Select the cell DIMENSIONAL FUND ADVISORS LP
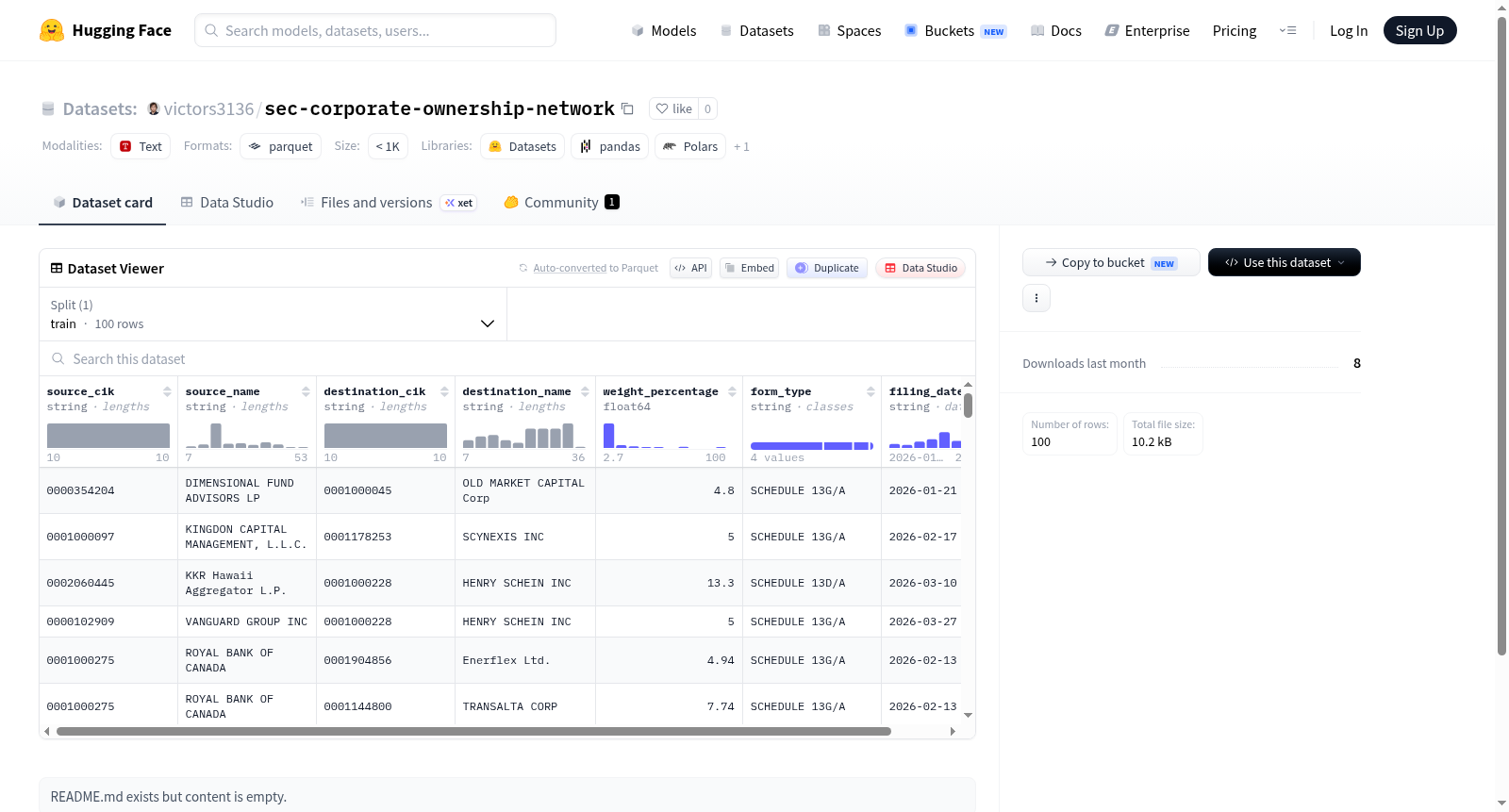This screenshot has height=812, width=1509. point(247,490)
